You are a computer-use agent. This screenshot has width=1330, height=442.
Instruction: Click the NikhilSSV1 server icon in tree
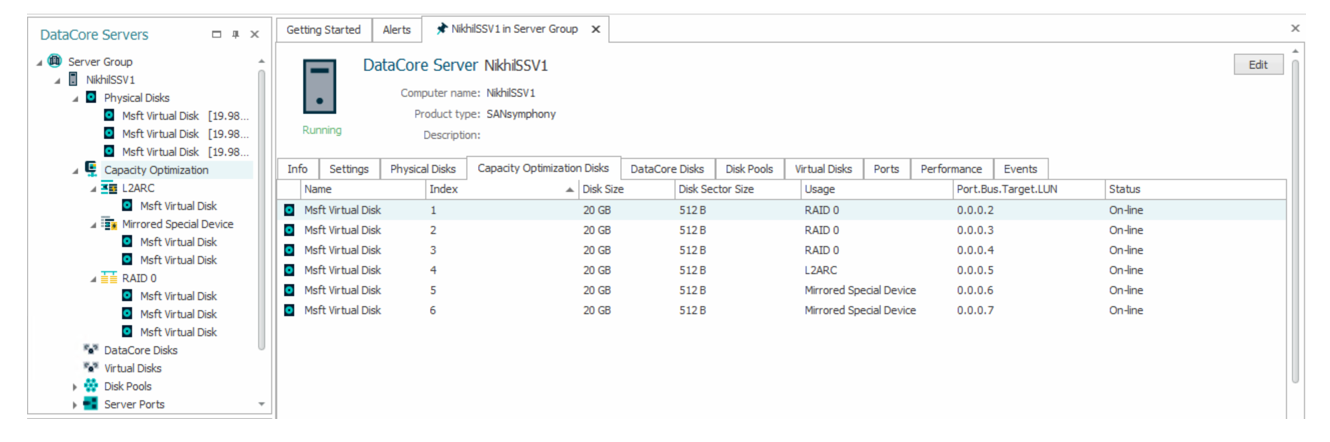73,80
